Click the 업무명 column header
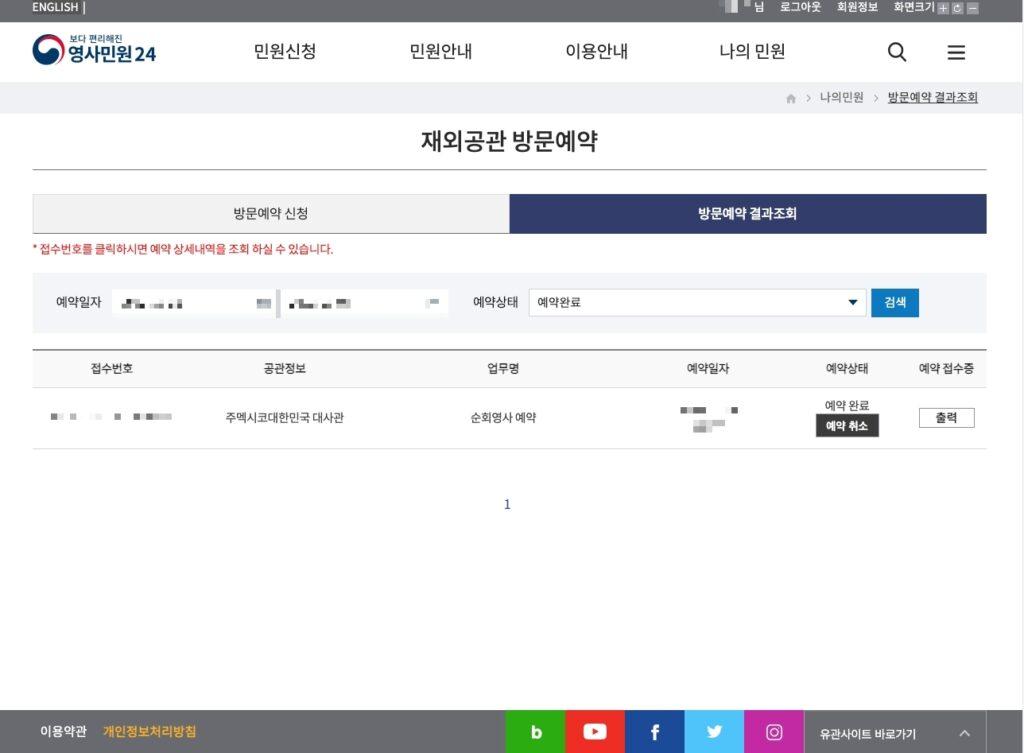Image resolution: width=1024 pixels, height=753 pixels. (503, 369)
